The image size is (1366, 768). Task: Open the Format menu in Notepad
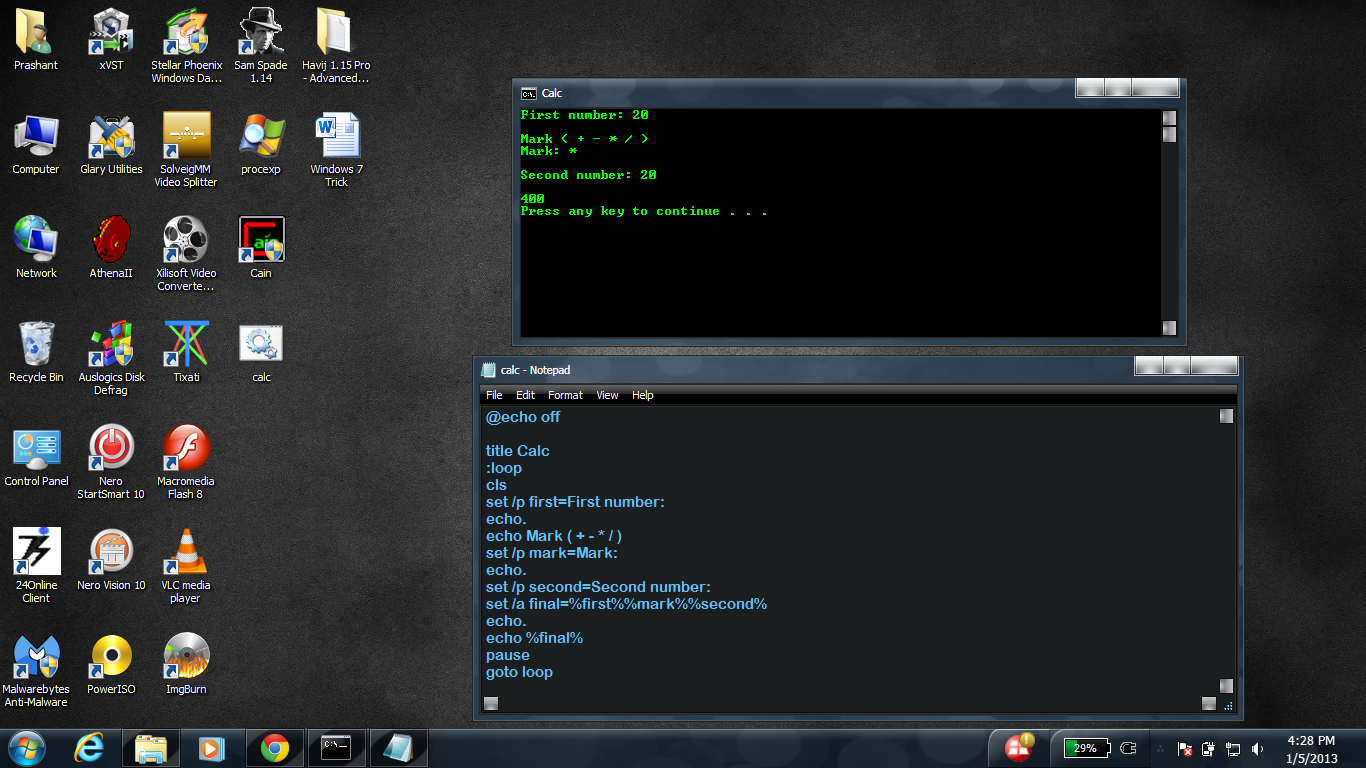(565, 395)
